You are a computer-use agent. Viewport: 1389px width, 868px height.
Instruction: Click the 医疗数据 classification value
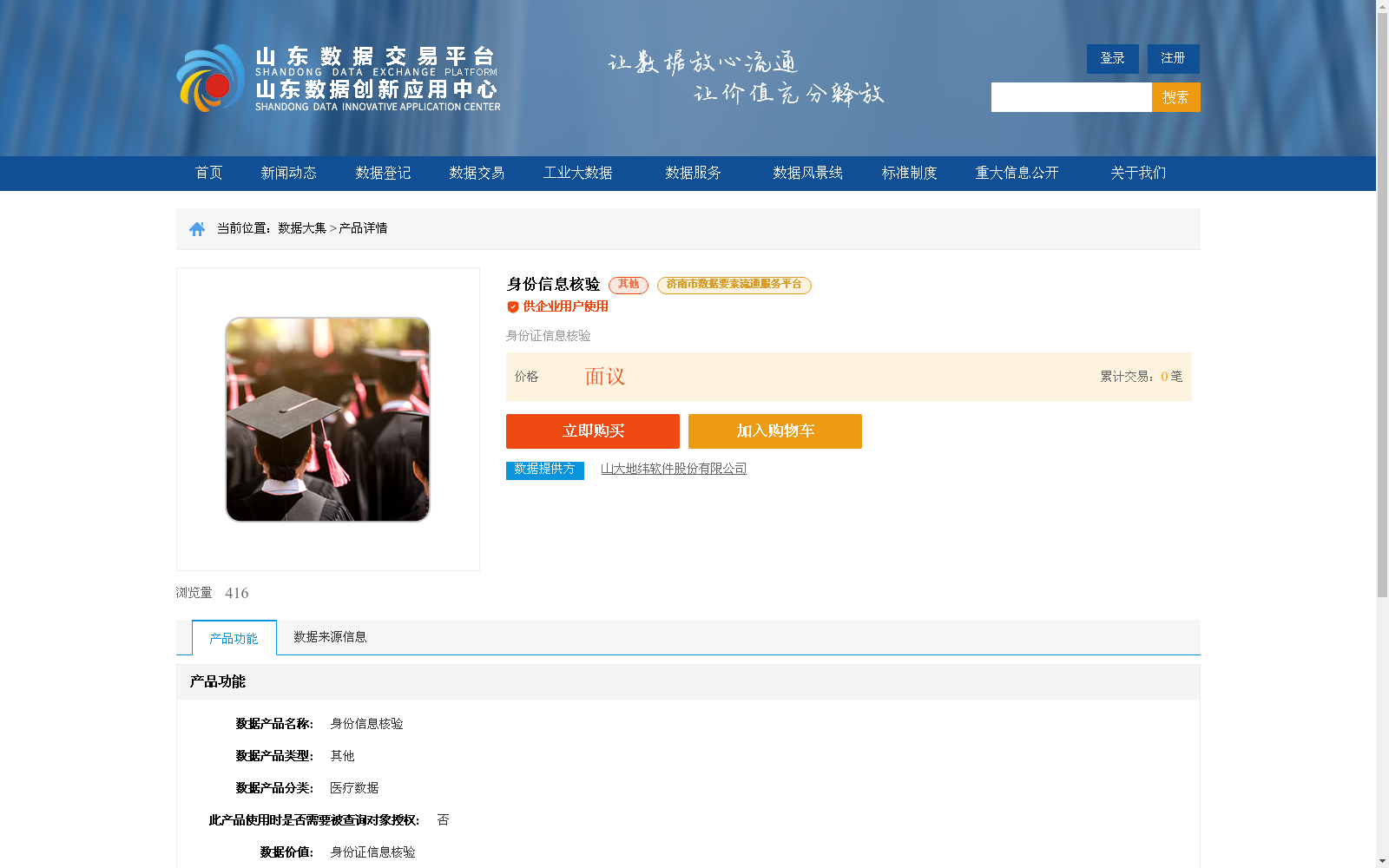pos(354,788)
